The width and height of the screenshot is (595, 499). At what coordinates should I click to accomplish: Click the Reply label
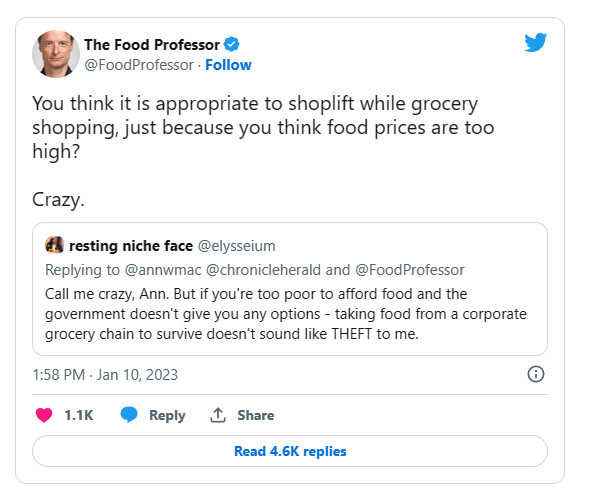click(x=167, y=415)
